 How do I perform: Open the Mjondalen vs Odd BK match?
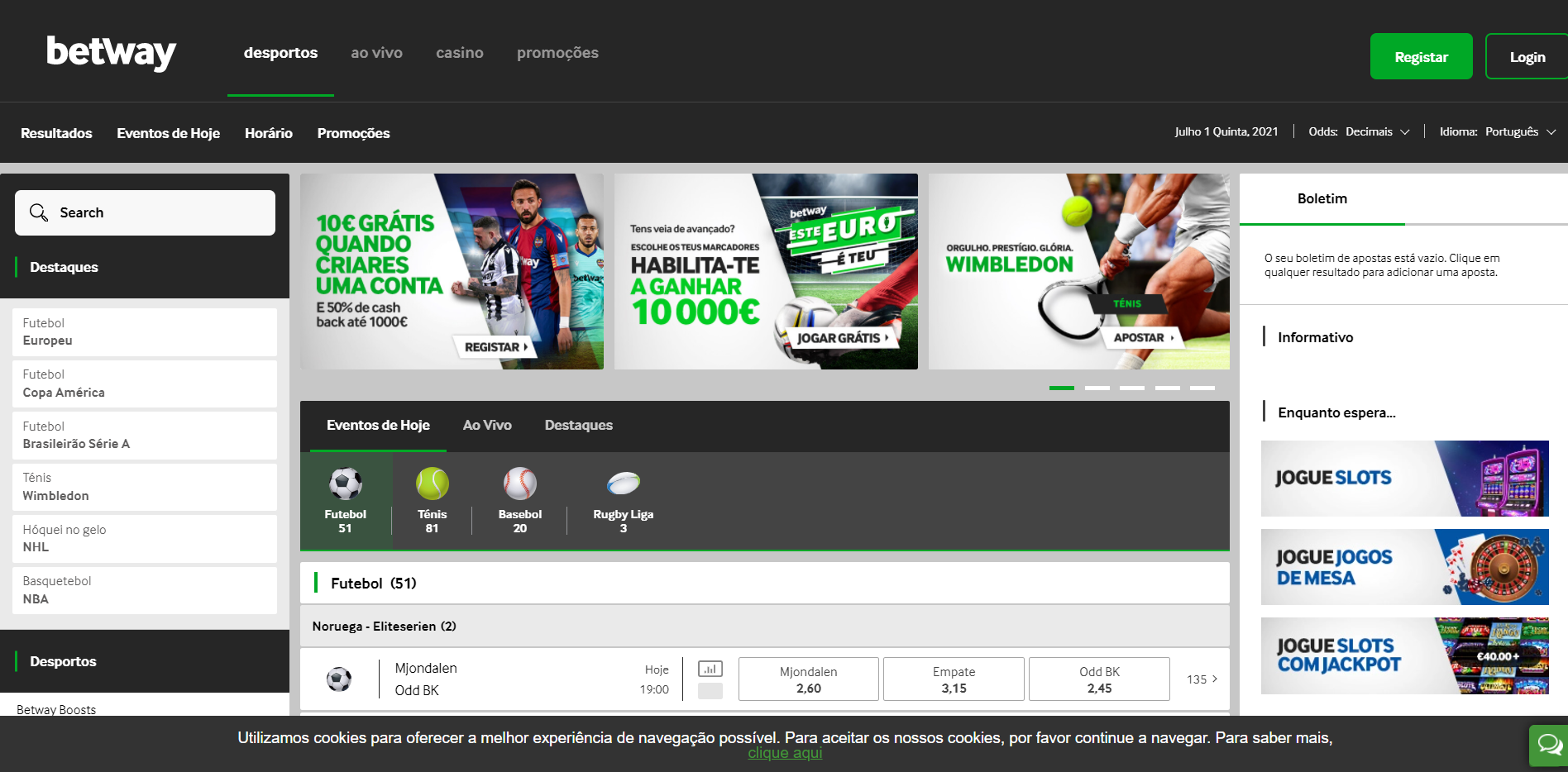426,679
